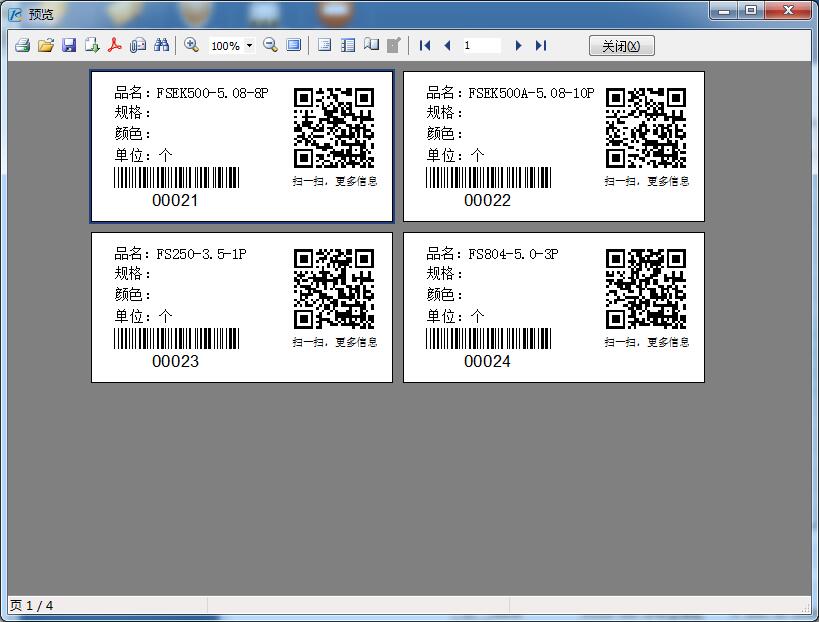Open a report file with the folder icon
The image size is (819, 622).
pos(46,45)
